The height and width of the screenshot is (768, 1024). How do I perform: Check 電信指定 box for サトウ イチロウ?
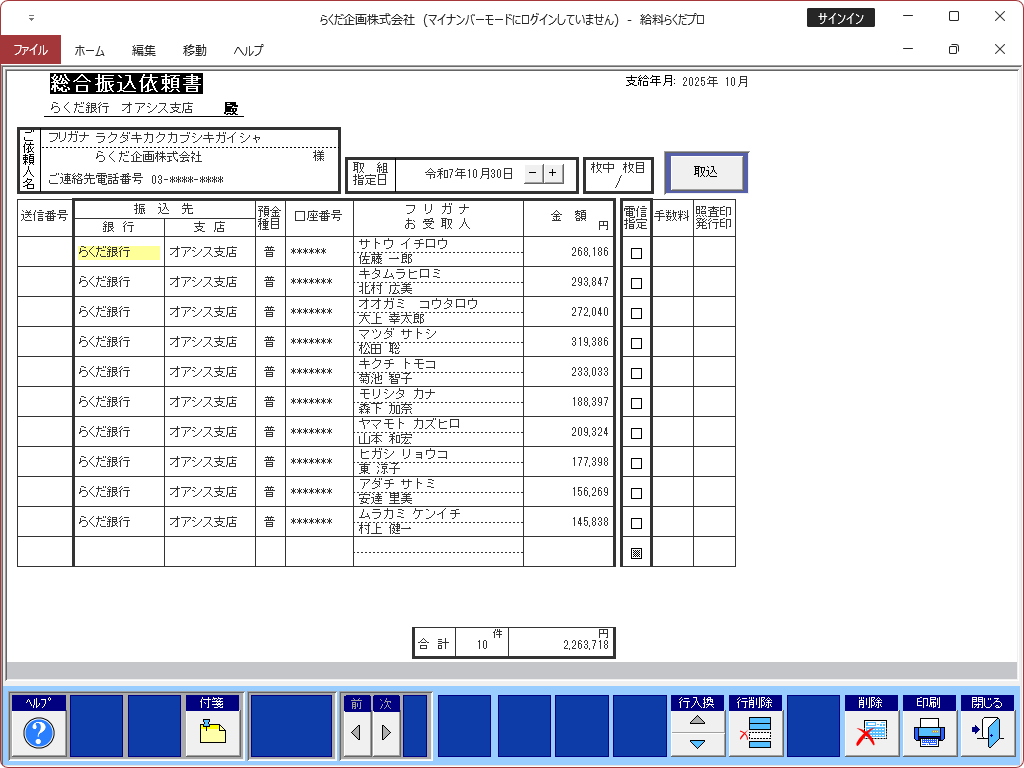(x=636, y=253)
